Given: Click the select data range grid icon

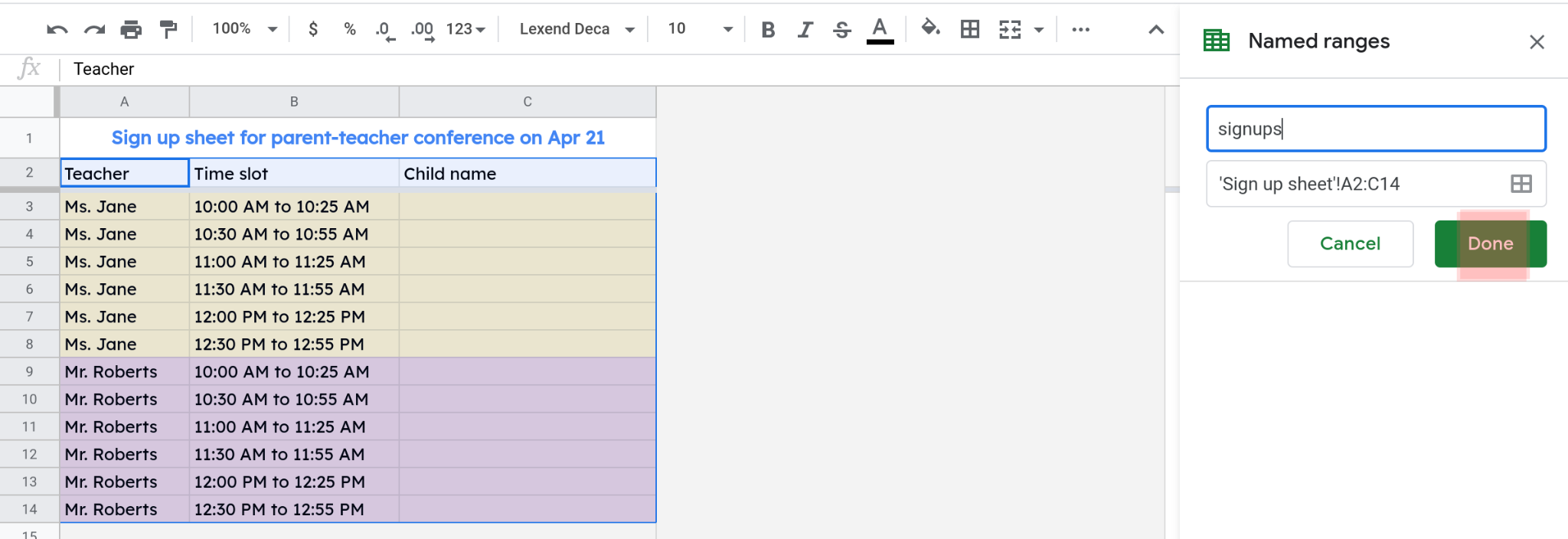Looking at the screenshot, I should click(1521, 184).
